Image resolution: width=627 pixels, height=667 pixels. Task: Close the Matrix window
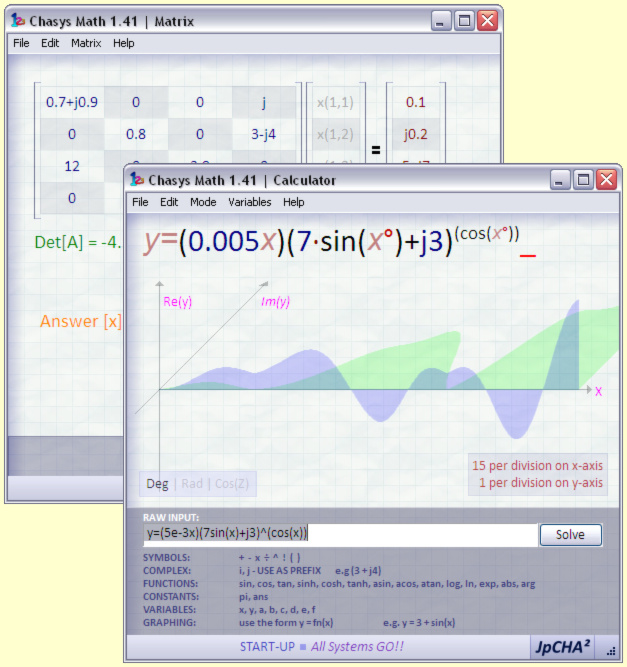487,21
